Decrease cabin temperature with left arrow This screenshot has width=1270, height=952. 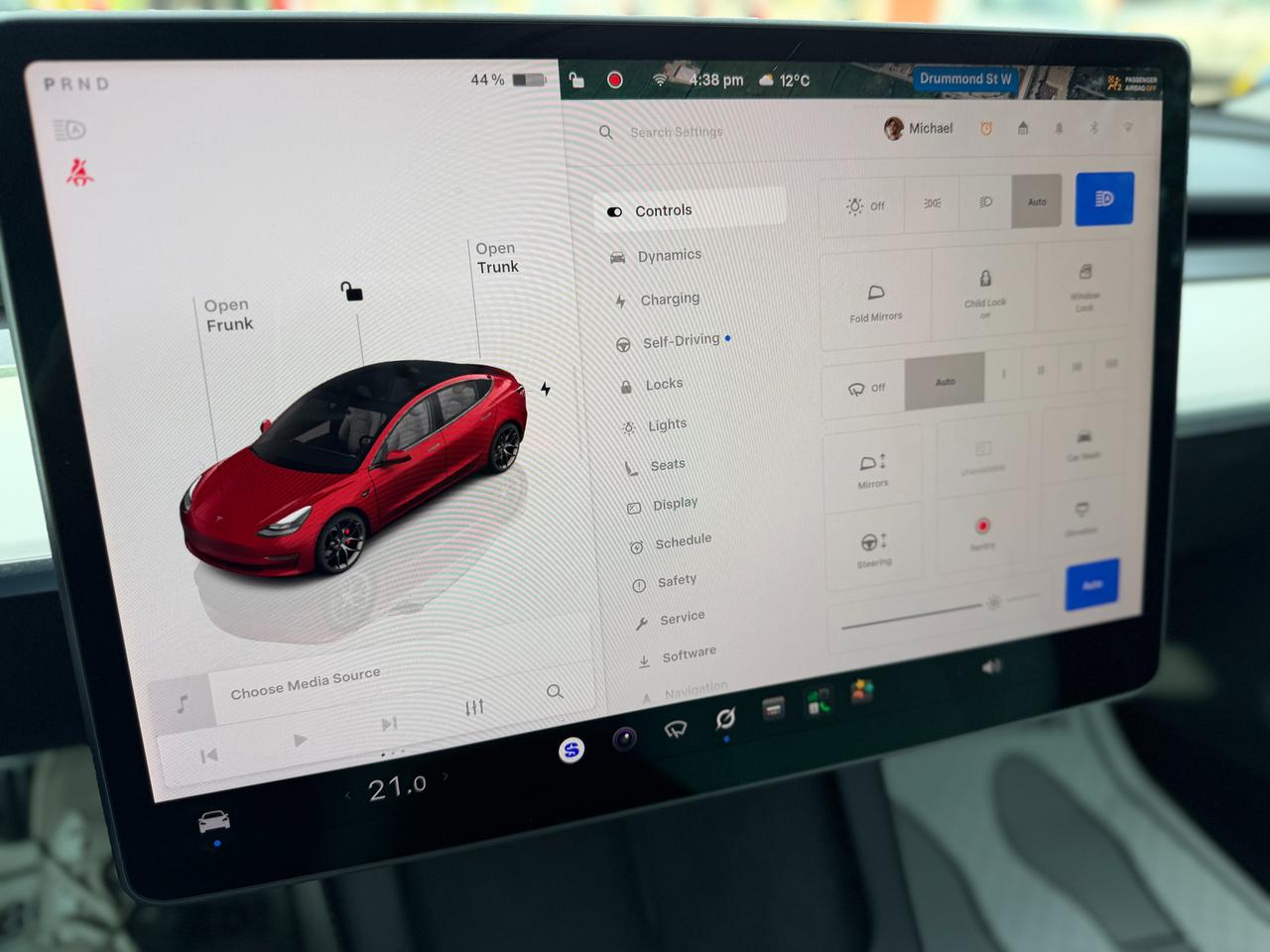348,795
